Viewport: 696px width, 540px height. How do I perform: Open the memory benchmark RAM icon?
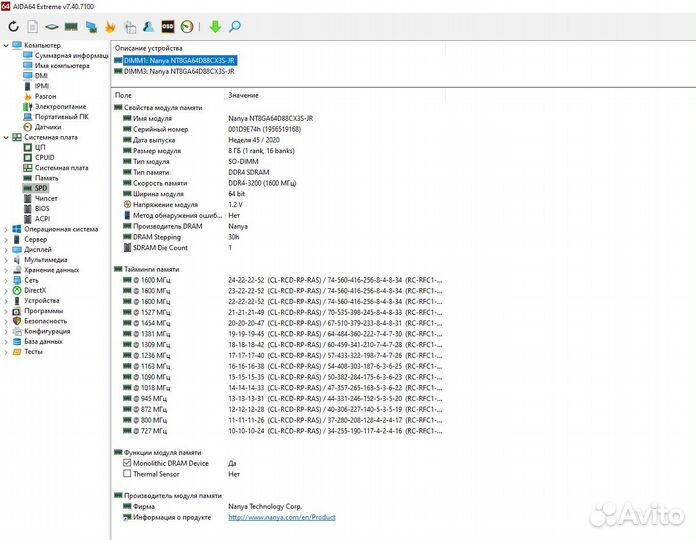pos(72,26)
